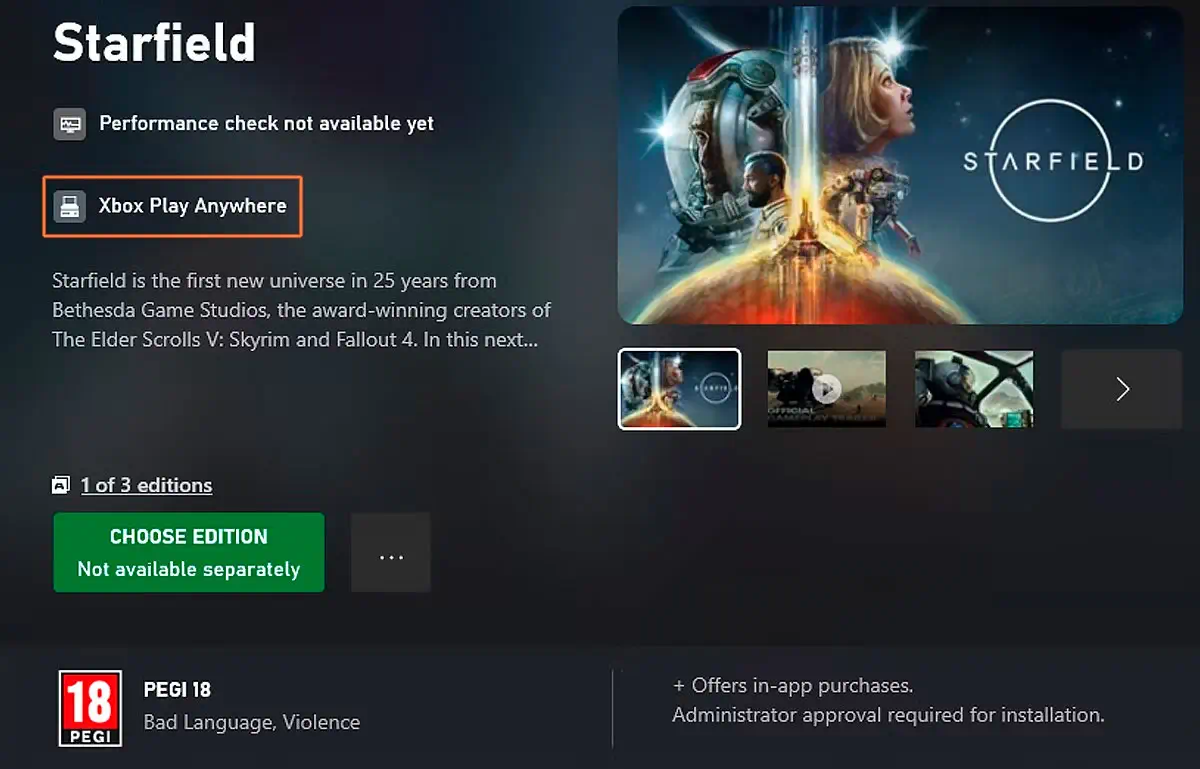Expand the truncated Starfield description text
Image resolution: width=1200 pixels, height=769 pixels.
pyautogui.click(x=301, y=310)
